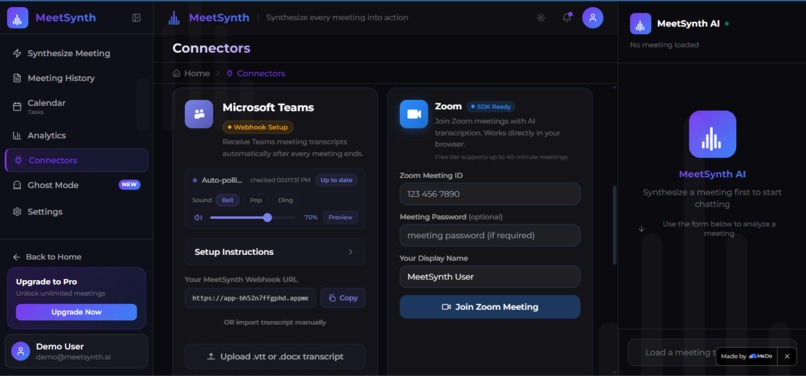Screen dimensions: 806x376
Task: Select the Ding sound option
Action: pos(285,201)
